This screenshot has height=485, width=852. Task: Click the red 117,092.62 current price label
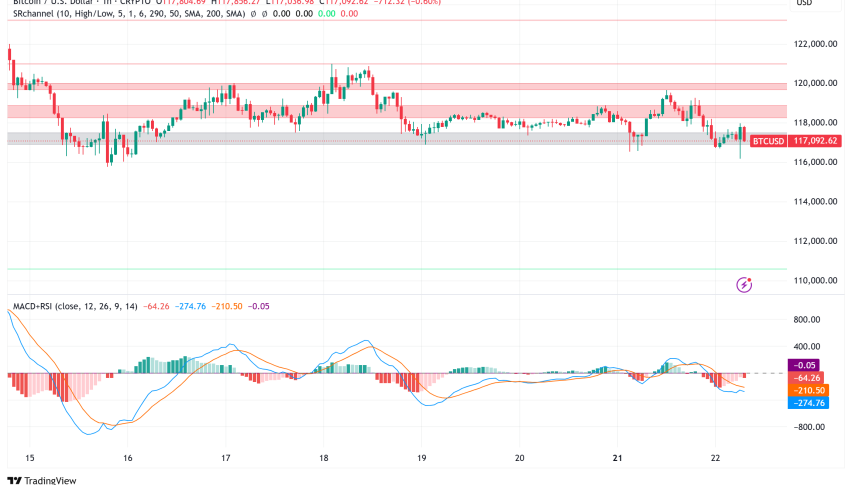click(x=815, y=141)
